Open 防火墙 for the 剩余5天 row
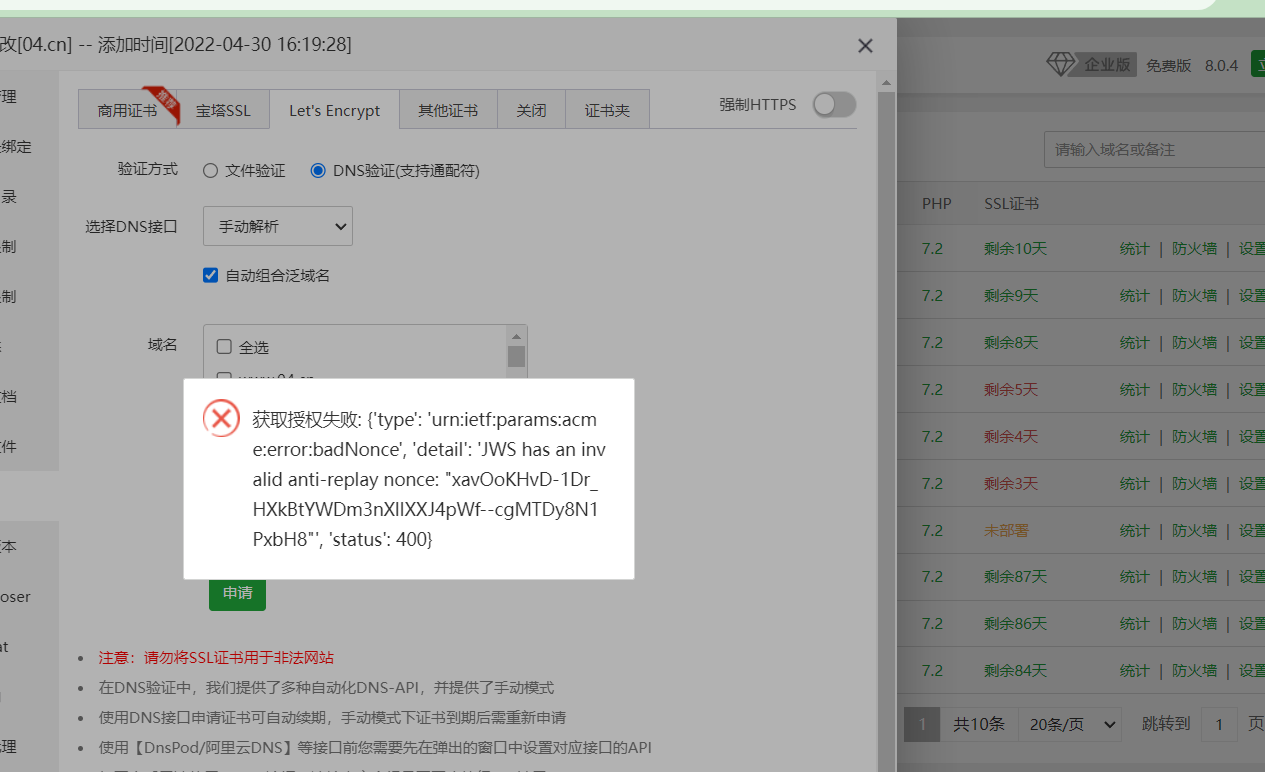Screen dimensions: 1265x772 (x=1194, y=389)
